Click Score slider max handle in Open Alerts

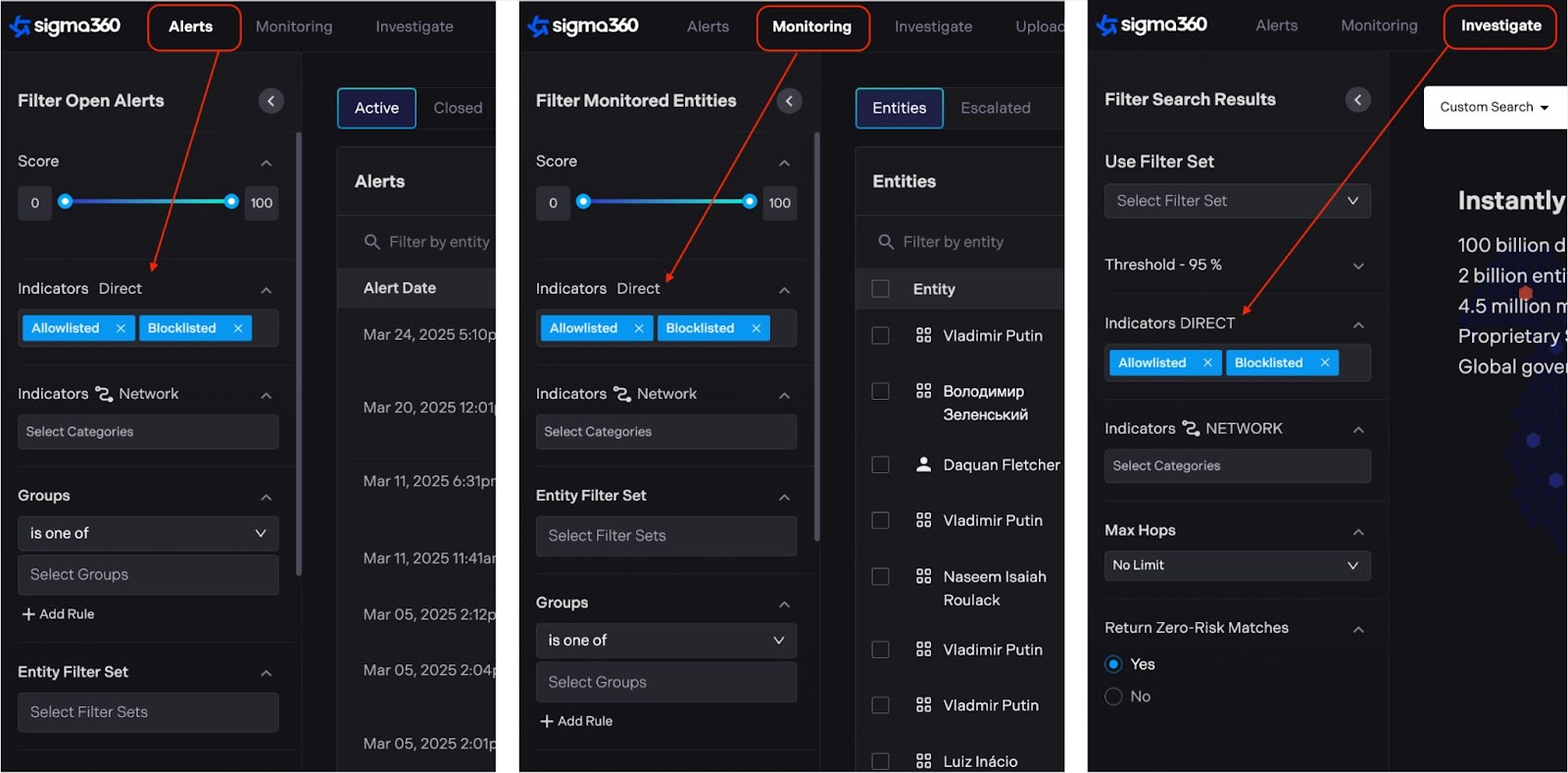231,202
